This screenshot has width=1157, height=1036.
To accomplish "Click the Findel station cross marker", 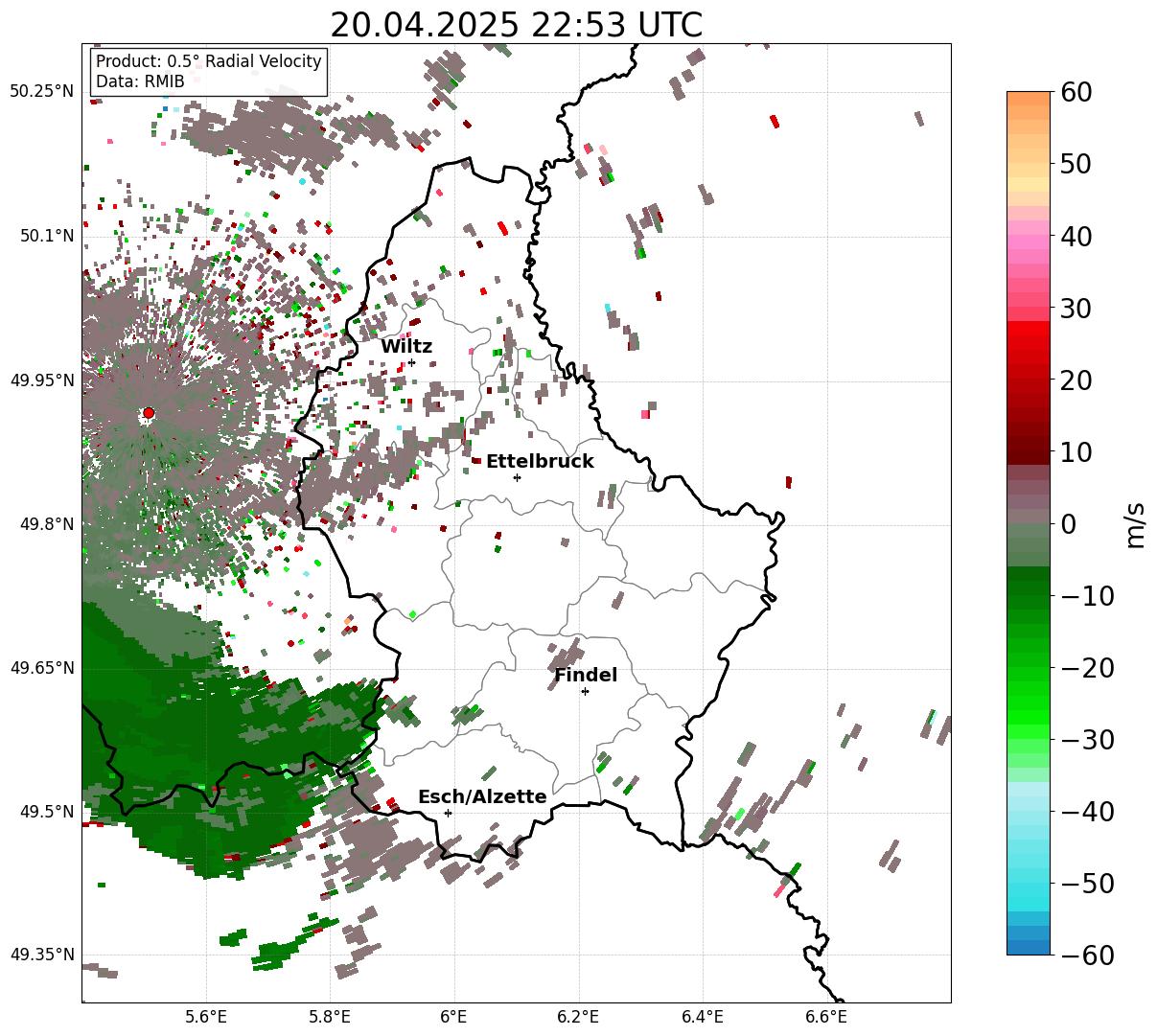I will [585, 691].
